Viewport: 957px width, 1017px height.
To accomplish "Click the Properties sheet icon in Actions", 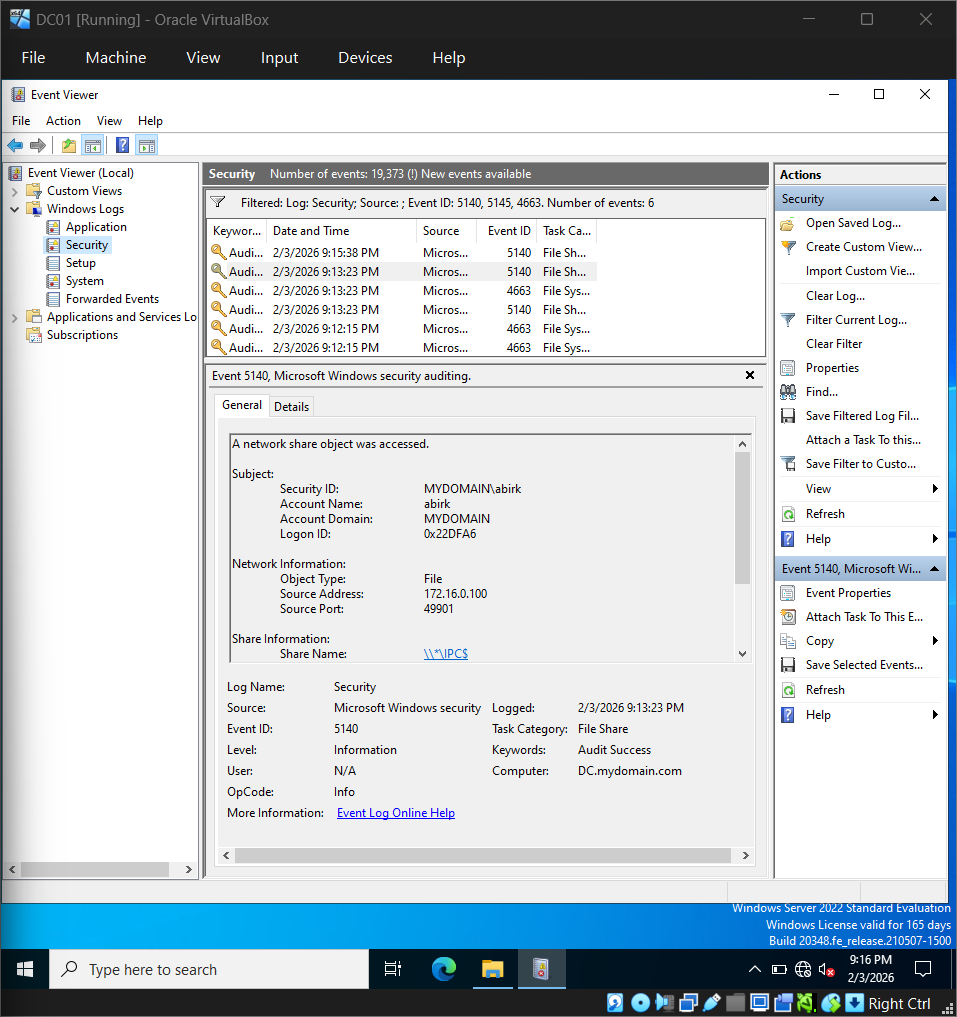I will (x=788, y=368).
